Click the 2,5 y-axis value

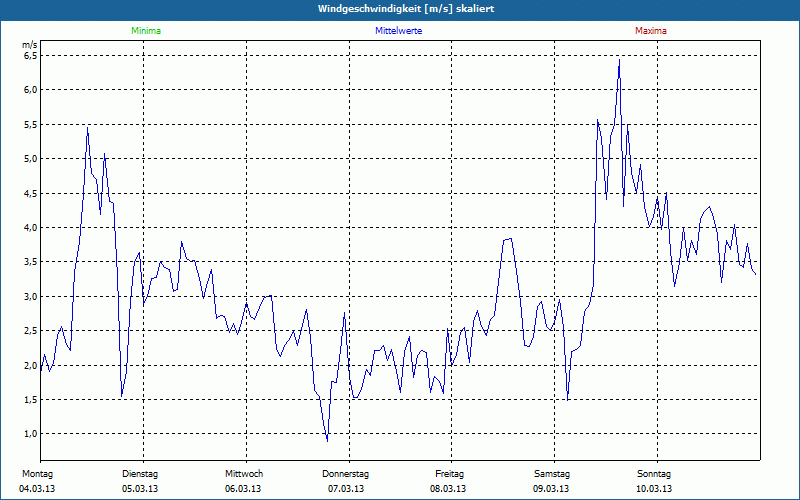(31, 331)
